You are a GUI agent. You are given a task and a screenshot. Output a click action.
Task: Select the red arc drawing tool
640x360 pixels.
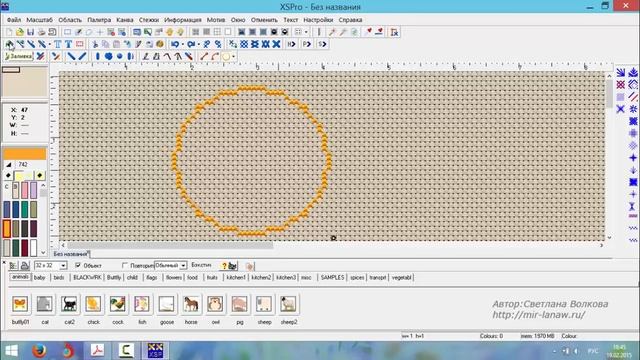(x=215, y=56)
